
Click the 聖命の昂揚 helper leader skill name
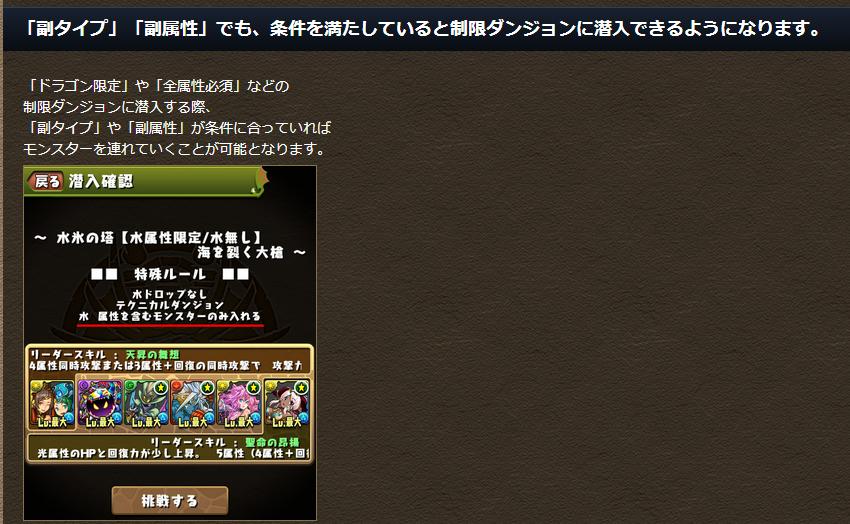tap(272, 442)
